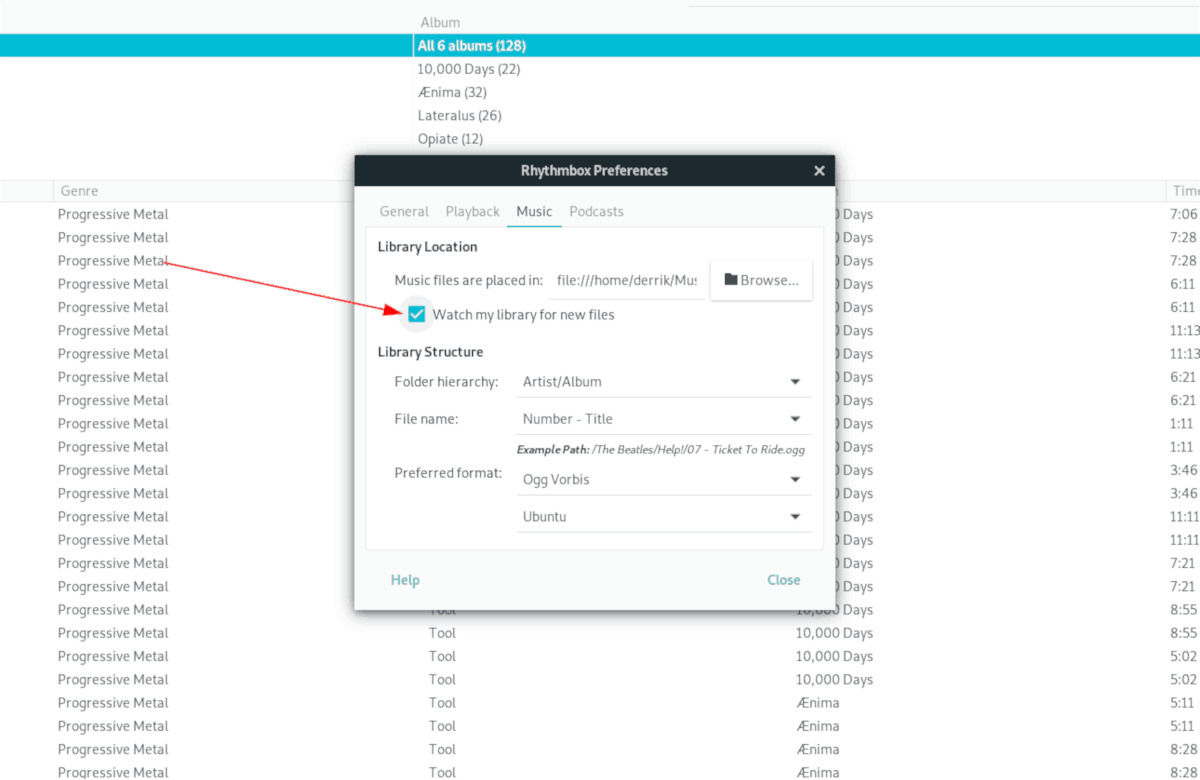Go to the Podcasts tab
The width and height of the screenshot is (1200, 780).
click(x=596, y=211)
